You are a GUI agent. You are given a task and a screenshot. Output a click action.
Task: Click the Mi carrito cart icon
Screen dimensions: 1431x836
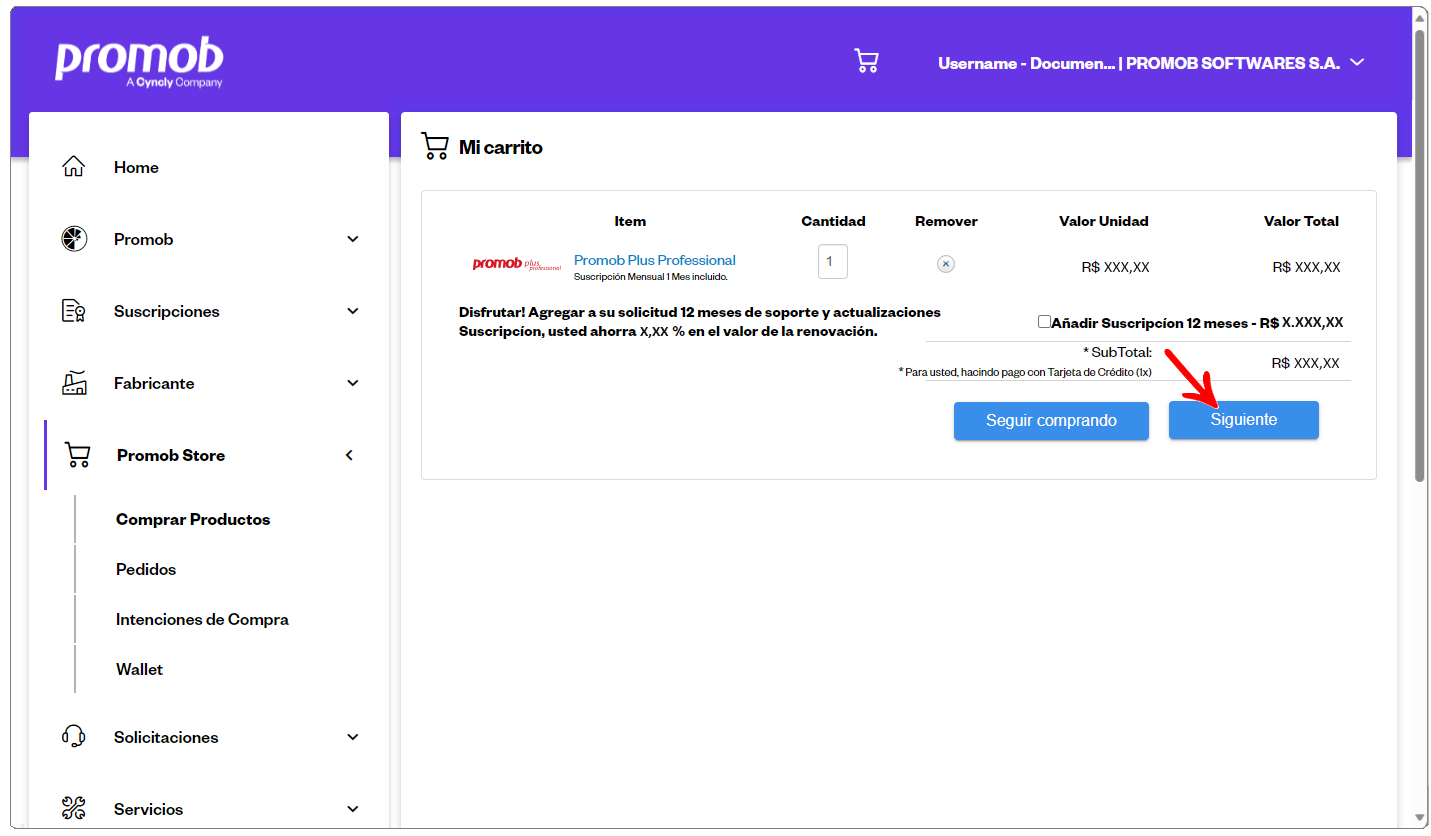click(x=435, y=147)
